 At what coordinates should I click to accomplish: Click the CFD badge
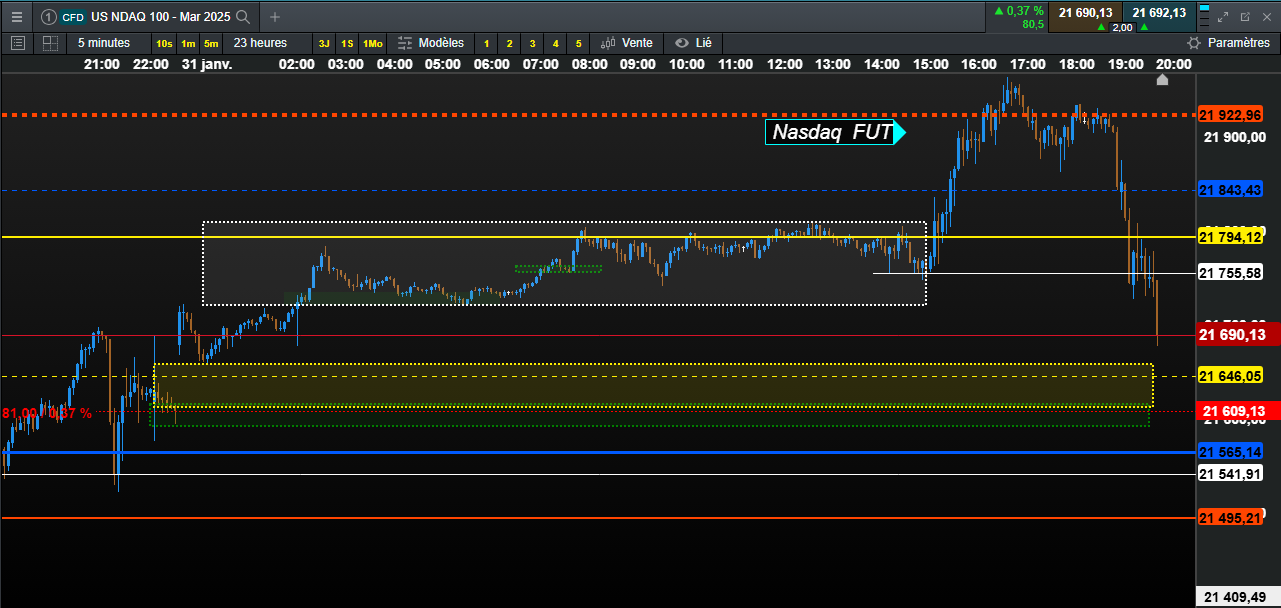tap(73, 17)
